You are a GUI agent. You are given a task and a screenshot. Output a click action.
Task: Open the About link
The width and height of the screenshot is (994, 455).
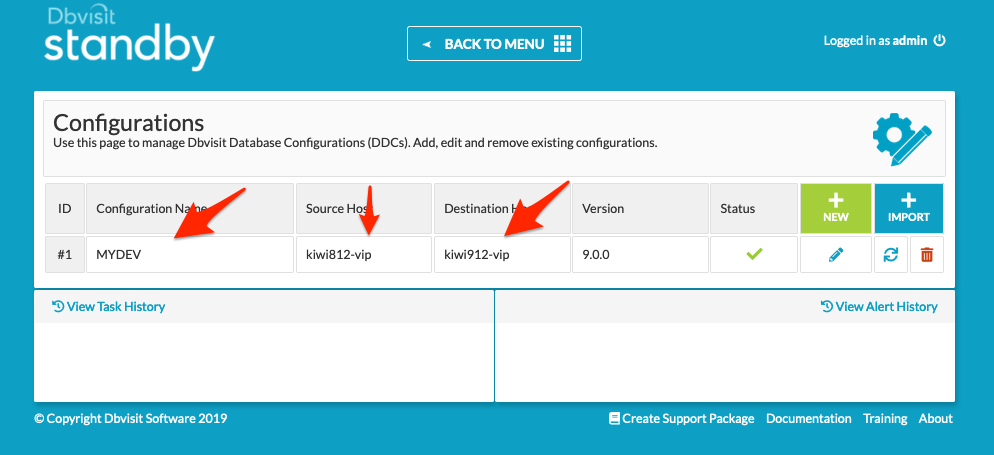point(936,418)
